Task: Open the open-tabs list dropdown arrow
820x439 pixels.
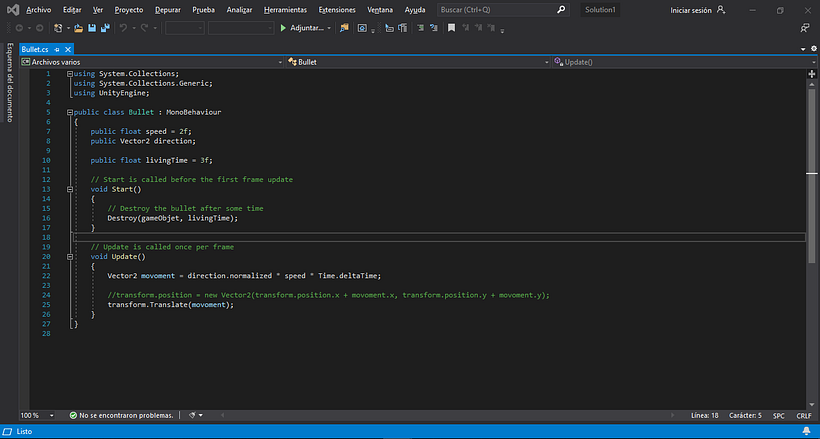Action: (803, 49)
